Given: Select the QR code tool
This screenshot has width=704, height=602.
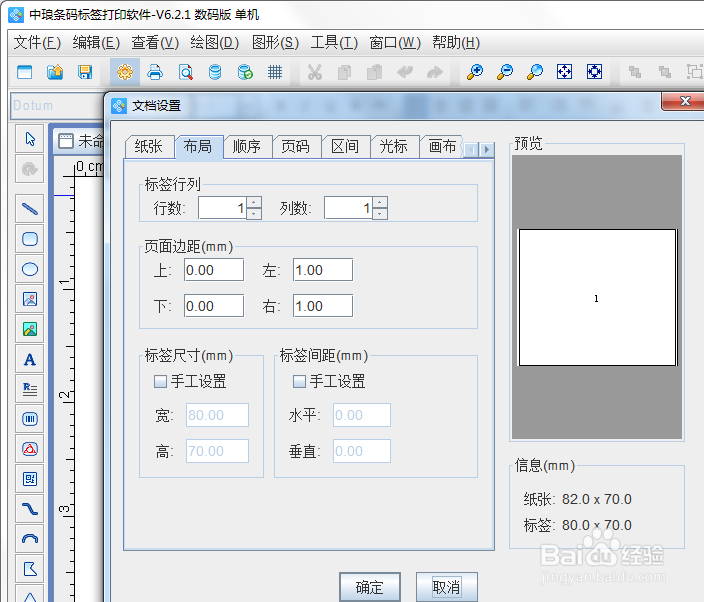Looking at the screenshot, I should point(30,479).
